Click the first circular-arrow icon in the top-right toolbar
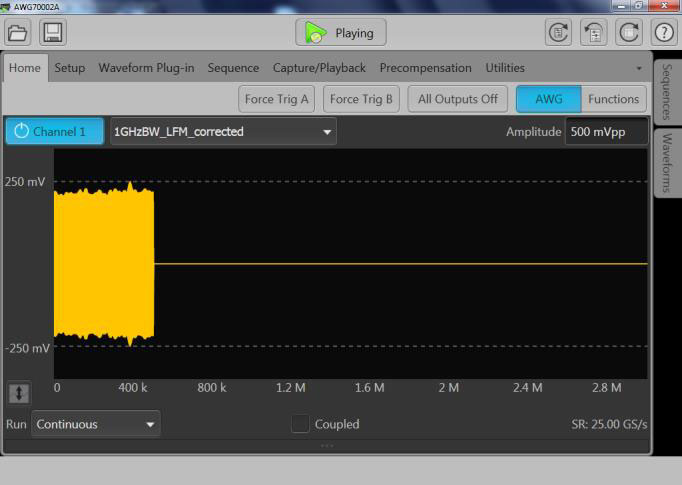The image size is (682, 485). (x=558, y=32)
